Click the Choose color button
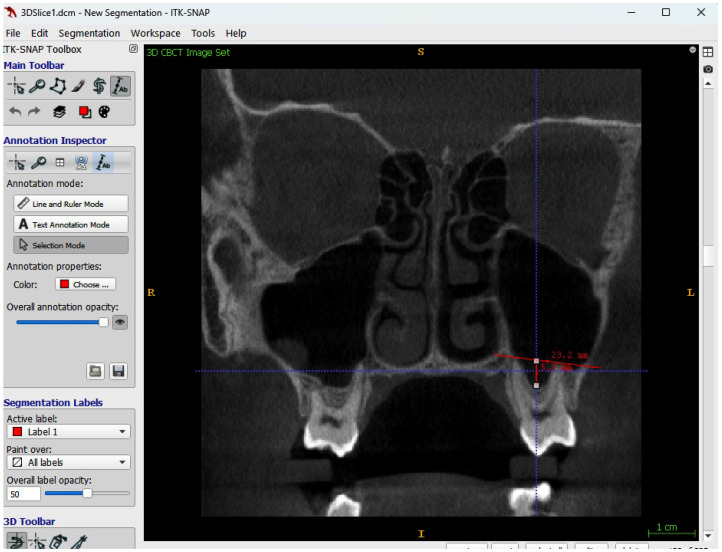 point(86,285)
